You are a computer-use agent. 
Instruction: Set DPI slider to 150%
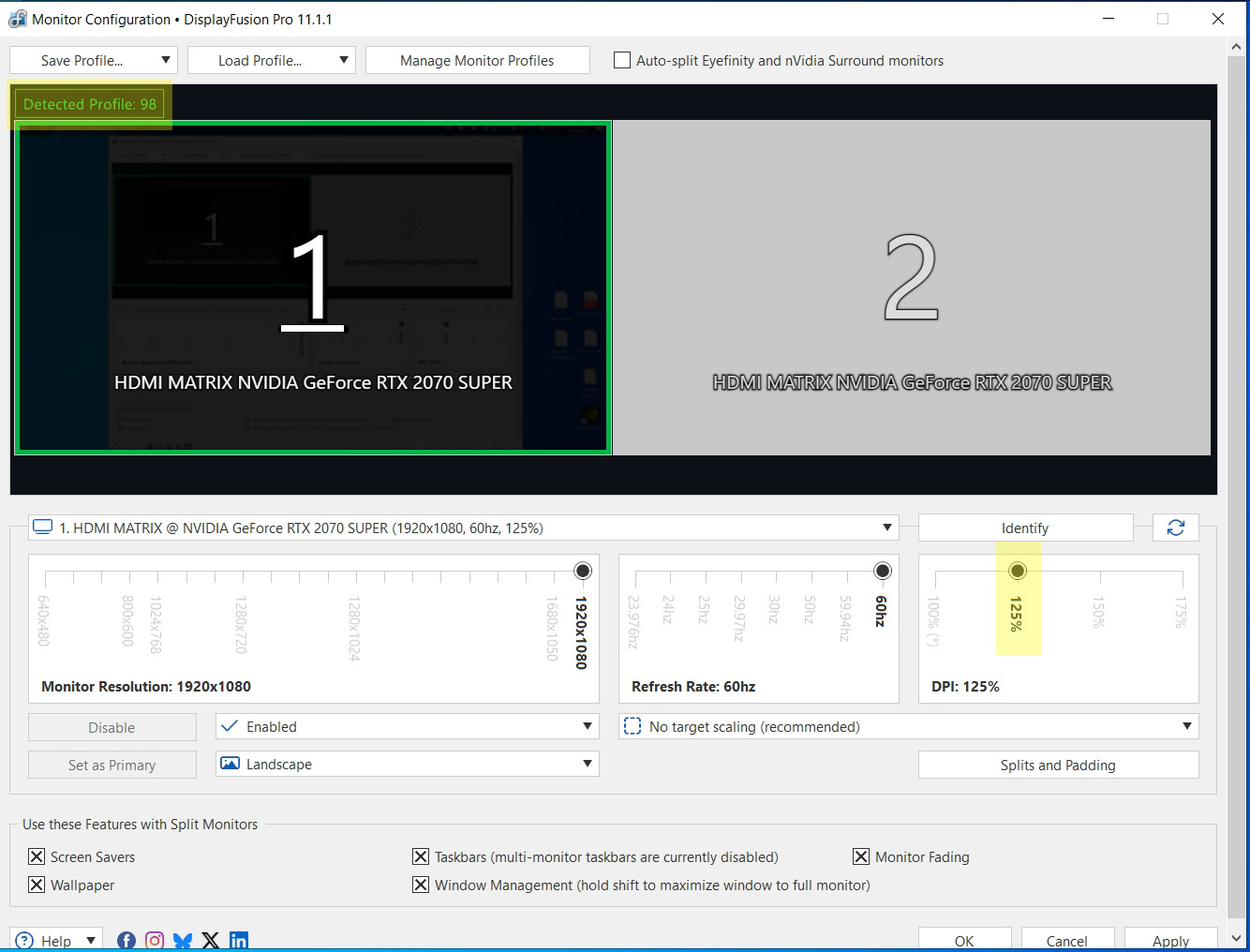(1100, 572)
